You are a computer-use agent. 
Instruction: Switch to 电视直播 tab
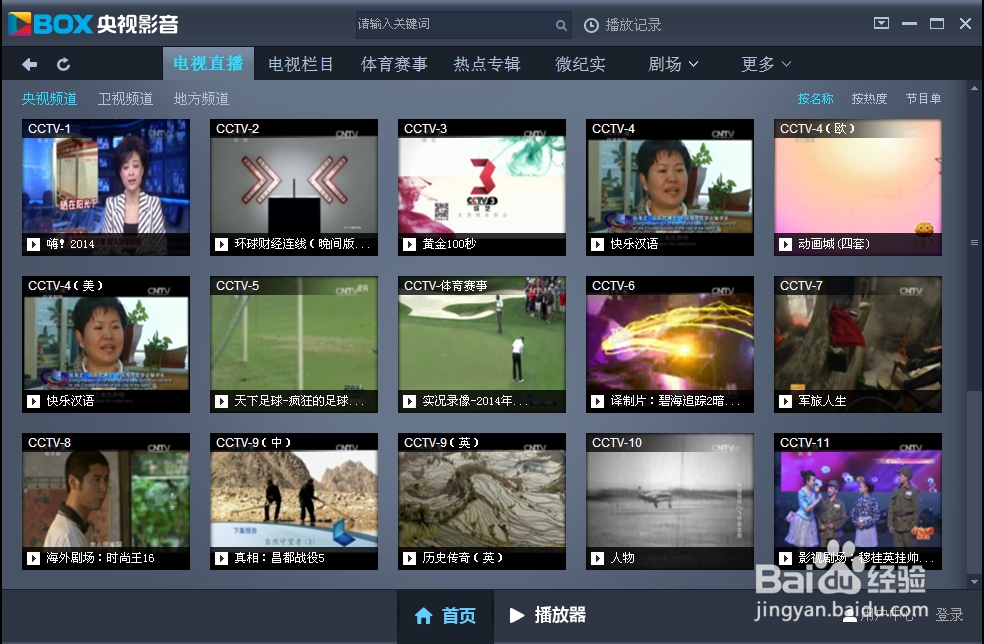208,63
